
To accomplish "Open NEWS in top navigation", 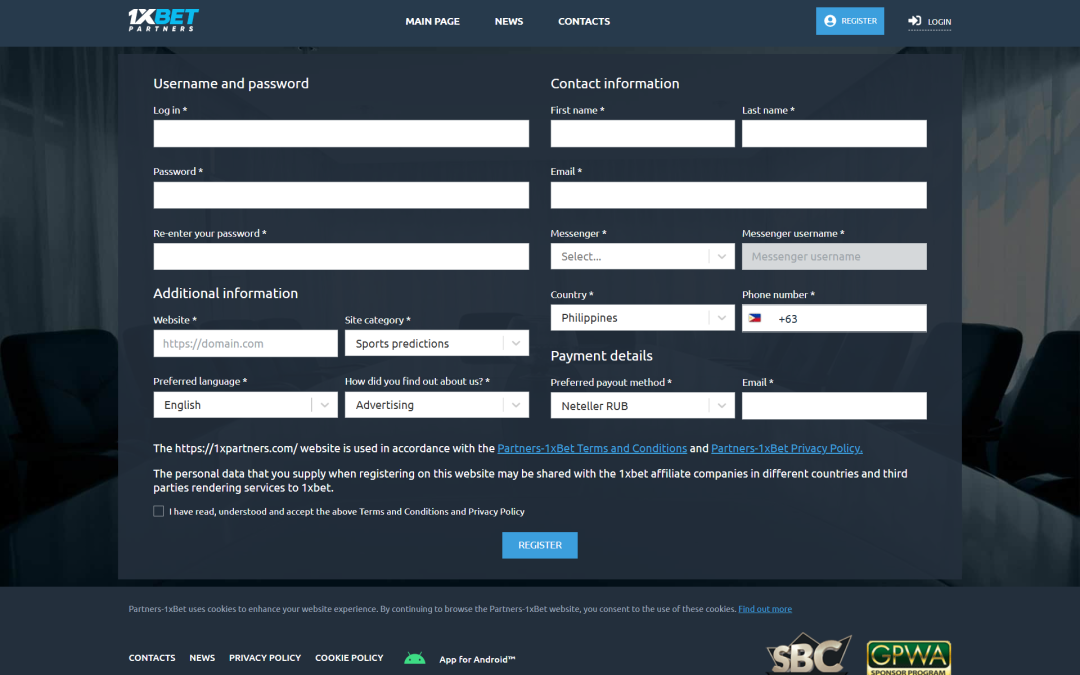I will pyautogui.click(x=509, y=21).
